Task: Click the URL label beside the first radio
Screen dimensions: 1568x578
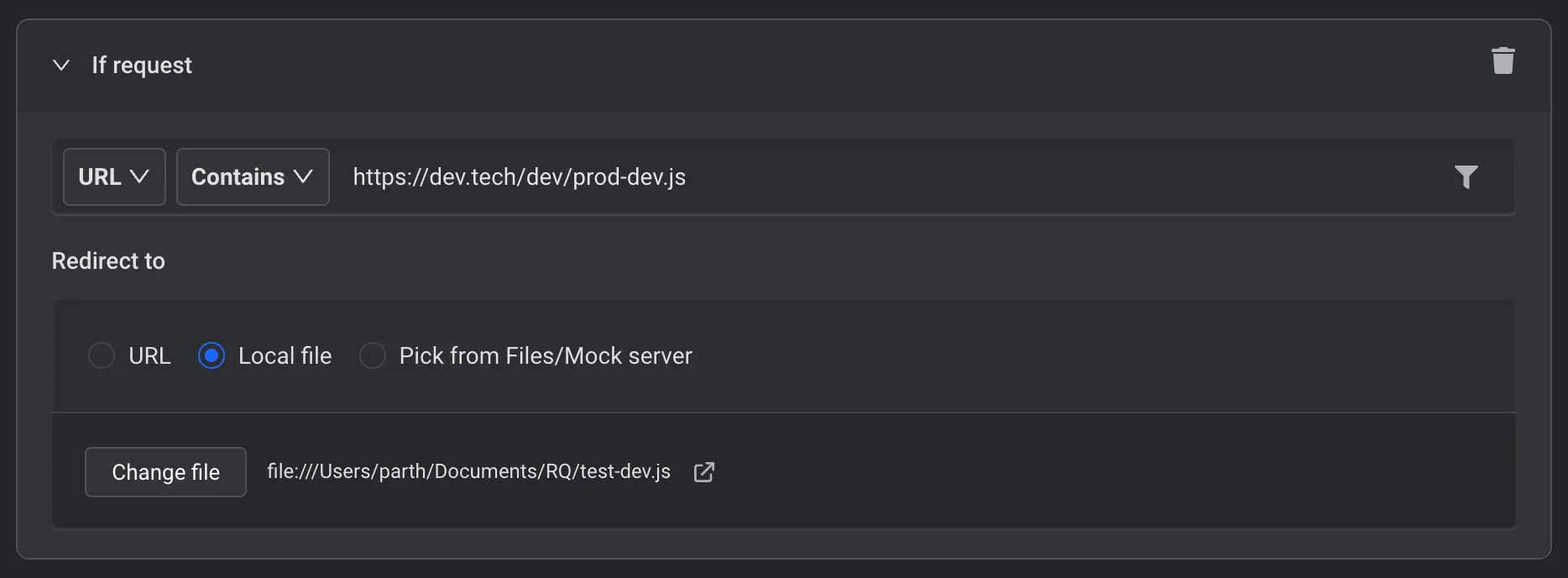Action: pos(149,355)
